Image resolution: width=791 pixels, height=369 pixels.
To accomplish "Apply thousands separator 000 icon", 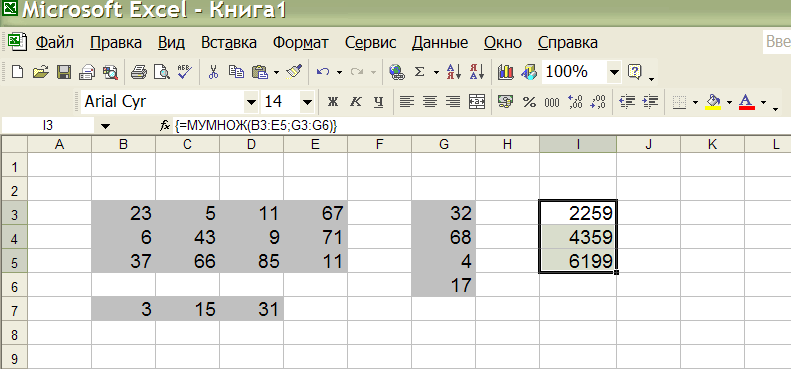I will (x=552, y=101).
